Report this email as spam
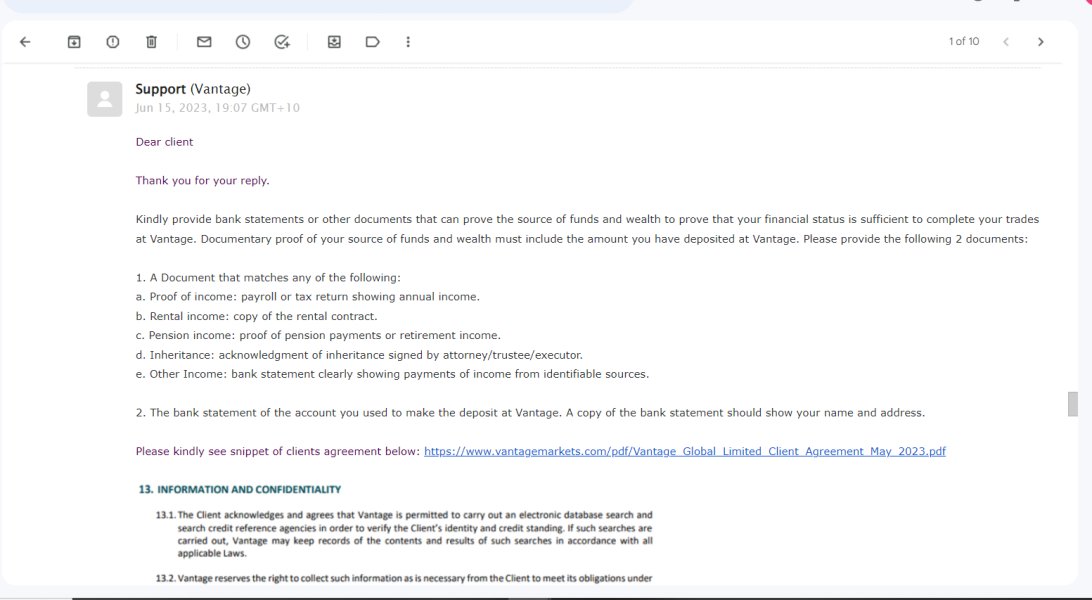The height and width of the screenshot is (600, 1092). pos(113,42)
